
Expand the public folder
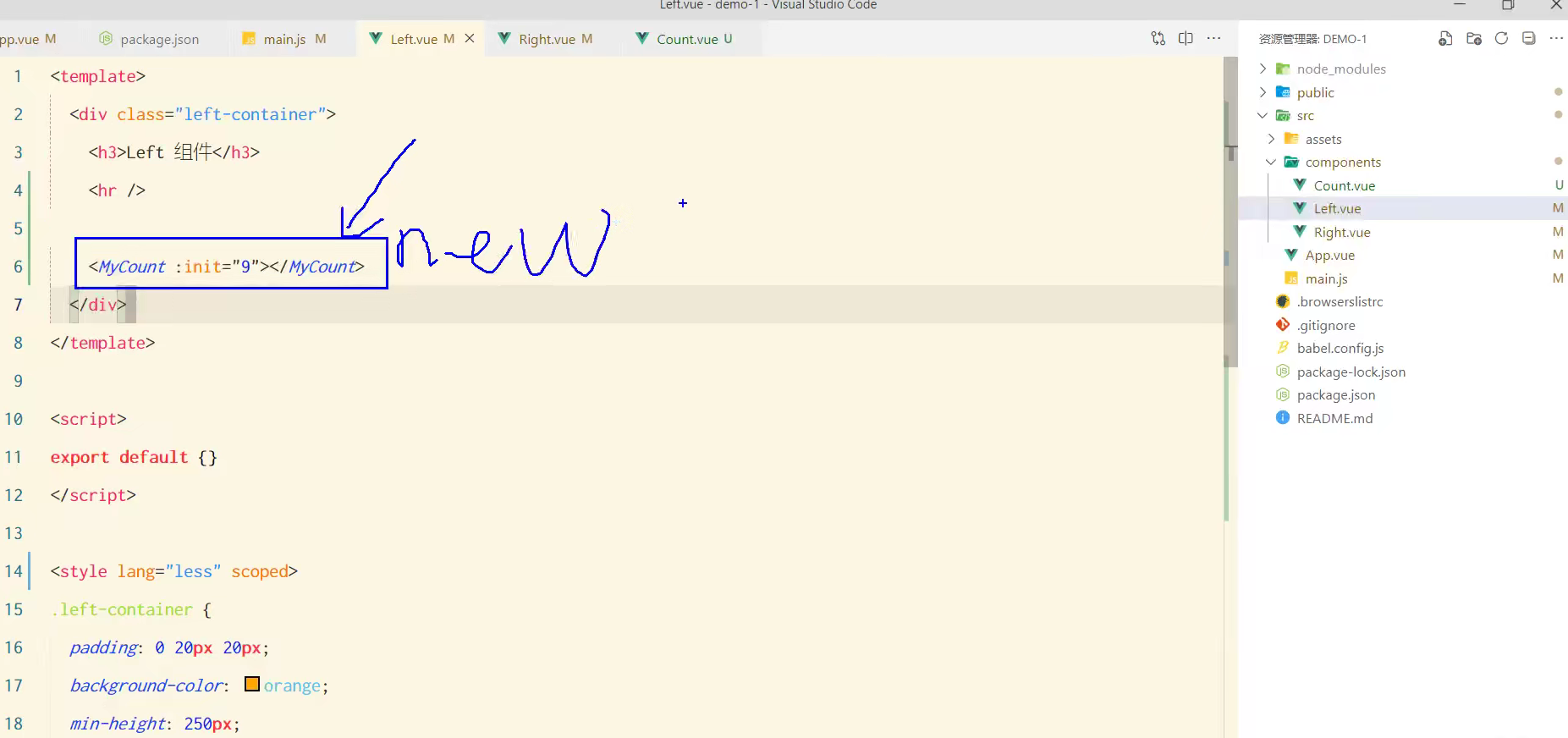point(1263,92)
